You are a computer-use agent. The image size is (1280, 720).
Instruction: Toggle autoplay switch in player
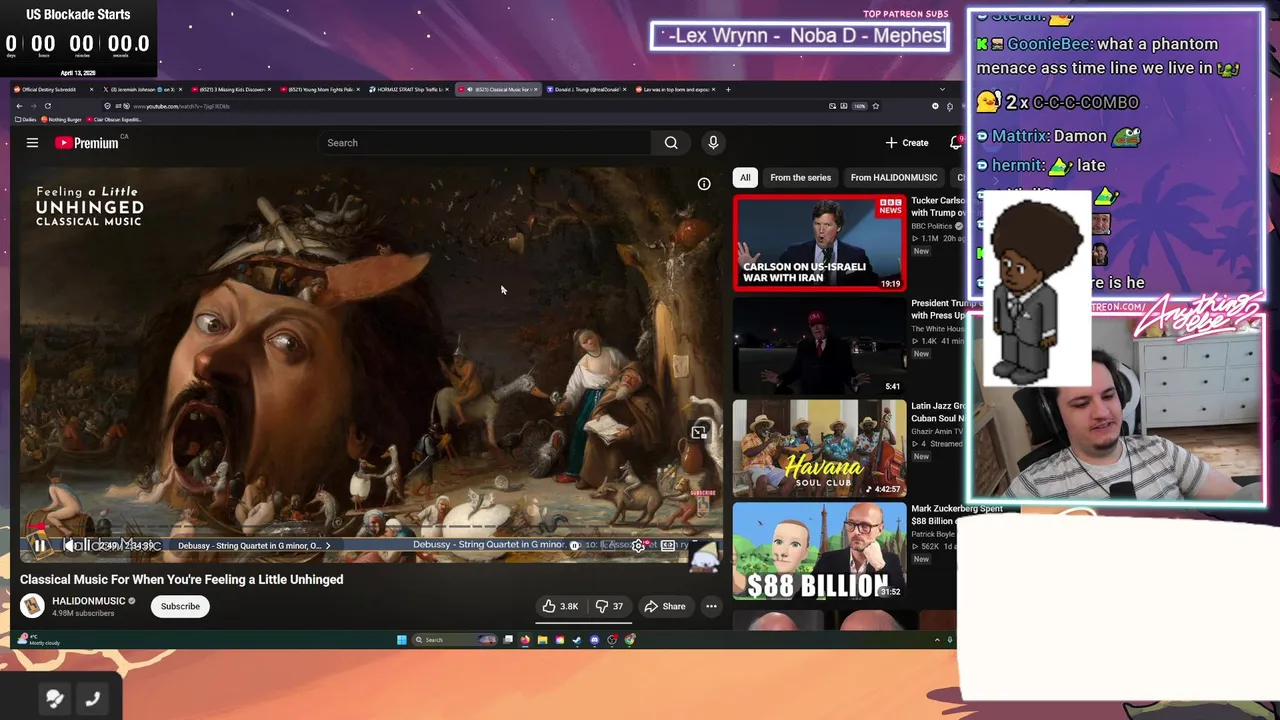tap(574, 546)
